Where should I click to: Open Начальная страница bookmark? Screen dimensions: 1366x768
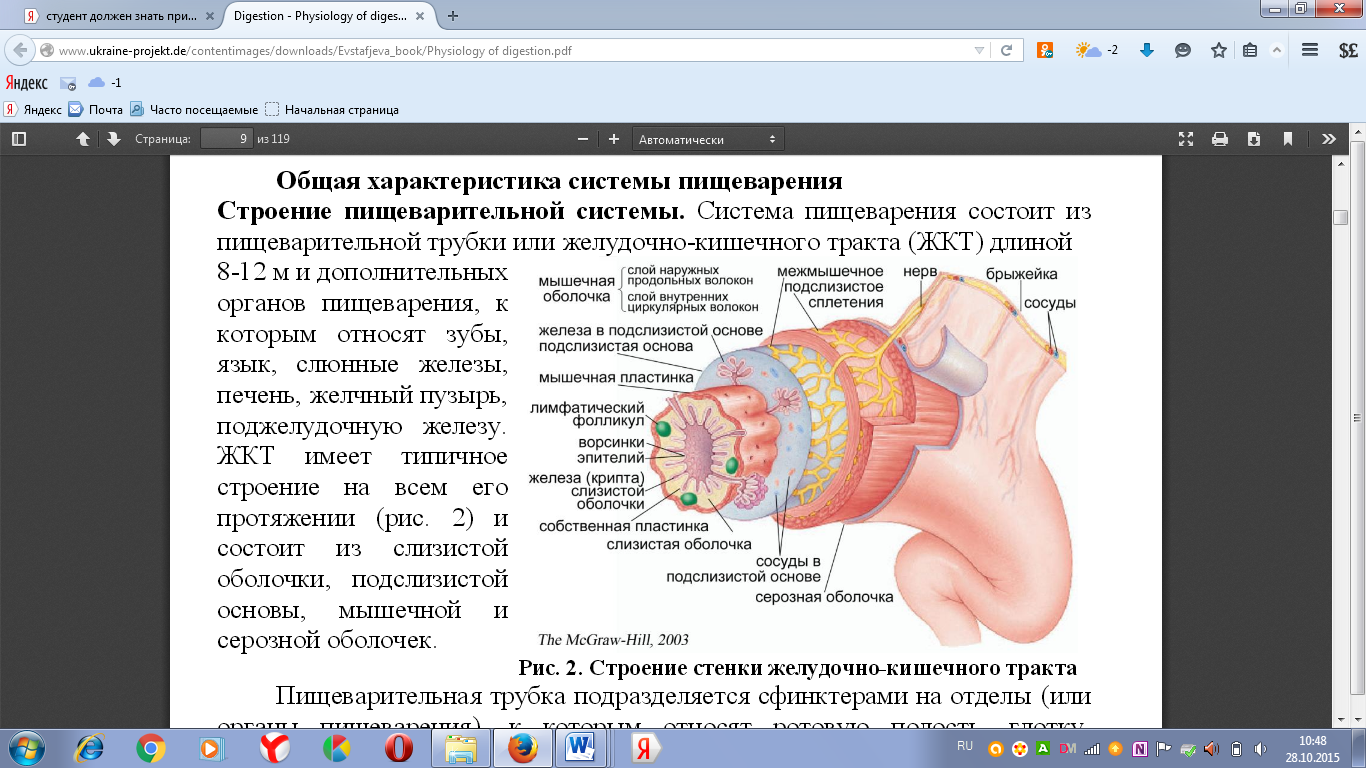332,110
